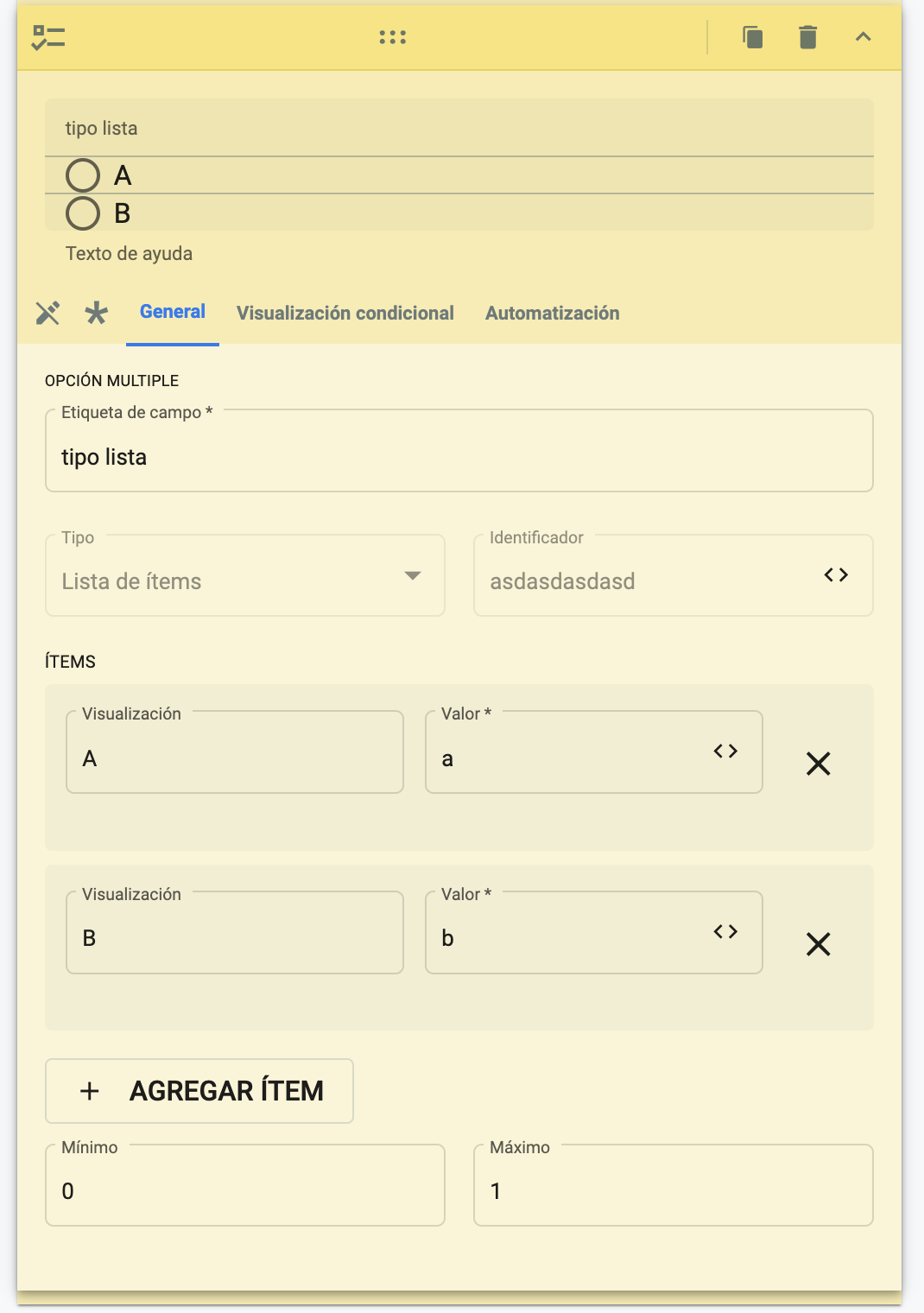The image size is (924, 1313).
Task: Click the Etiqueta de campo input showing tipo lista
Action: click(459, 456)
